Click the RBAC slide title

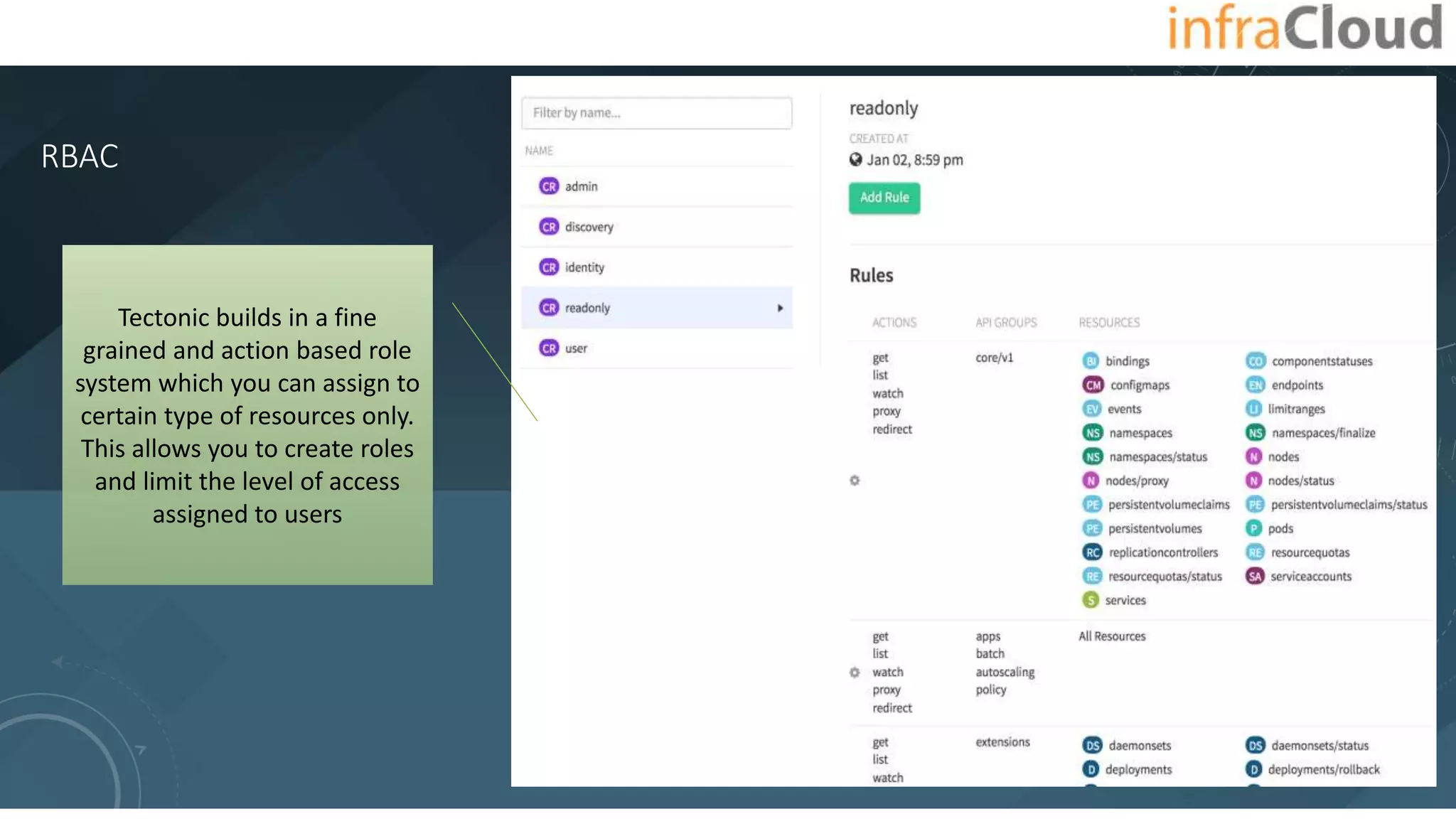coord(80,156)
